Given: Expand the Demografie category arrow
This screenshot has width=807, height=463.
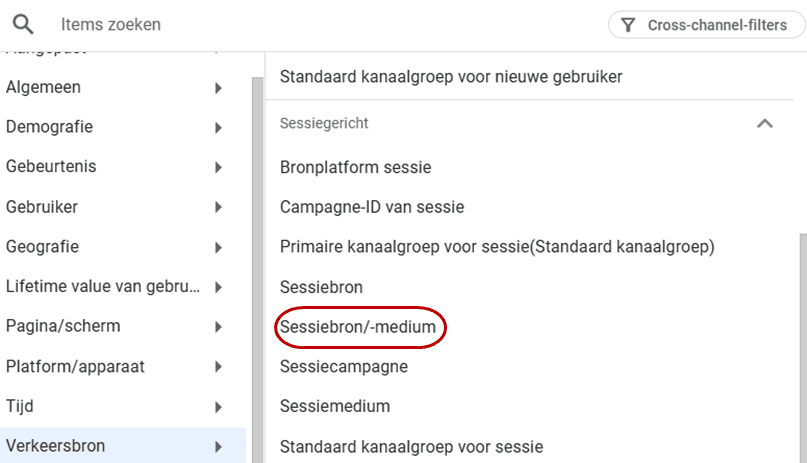Looking at the screenshot, I should tap(218, 128).
